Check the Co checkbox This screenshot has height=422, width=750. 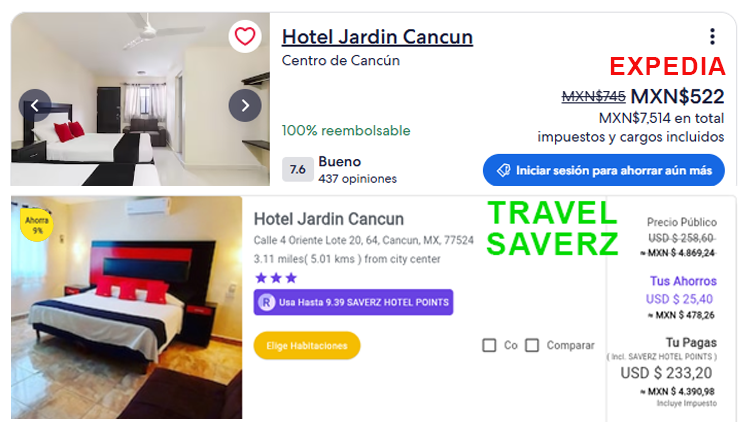click(489, 345)
